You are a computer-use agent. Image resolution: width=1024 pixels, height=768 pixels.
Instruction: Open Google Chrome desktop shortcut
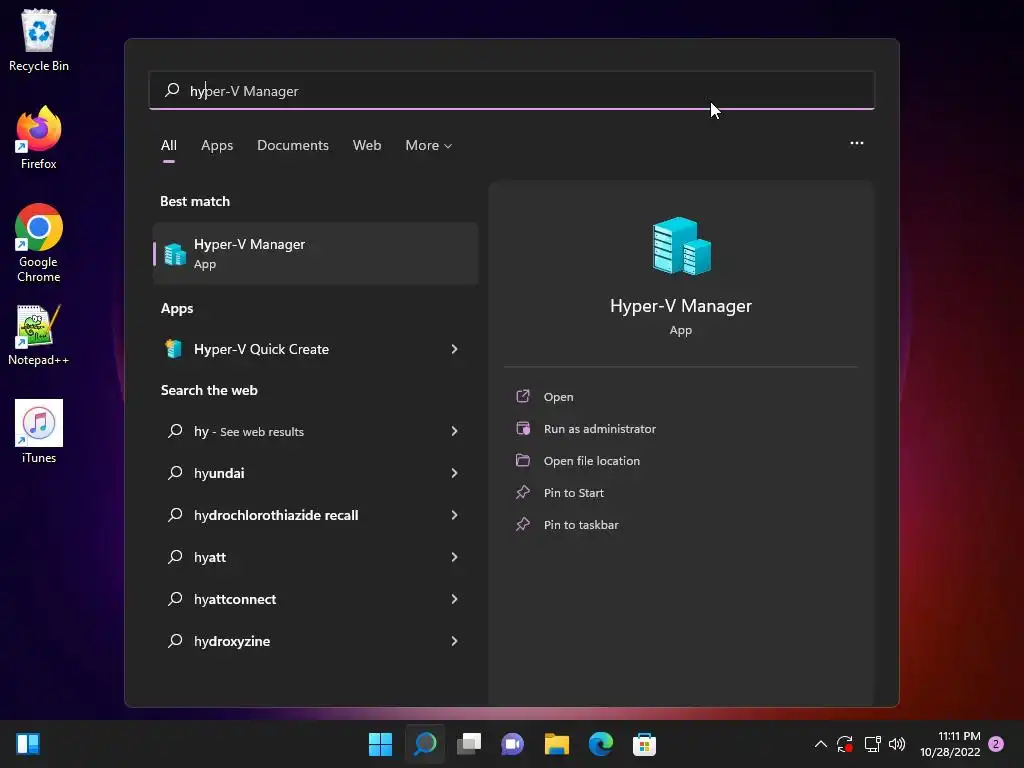coord(39,243)
